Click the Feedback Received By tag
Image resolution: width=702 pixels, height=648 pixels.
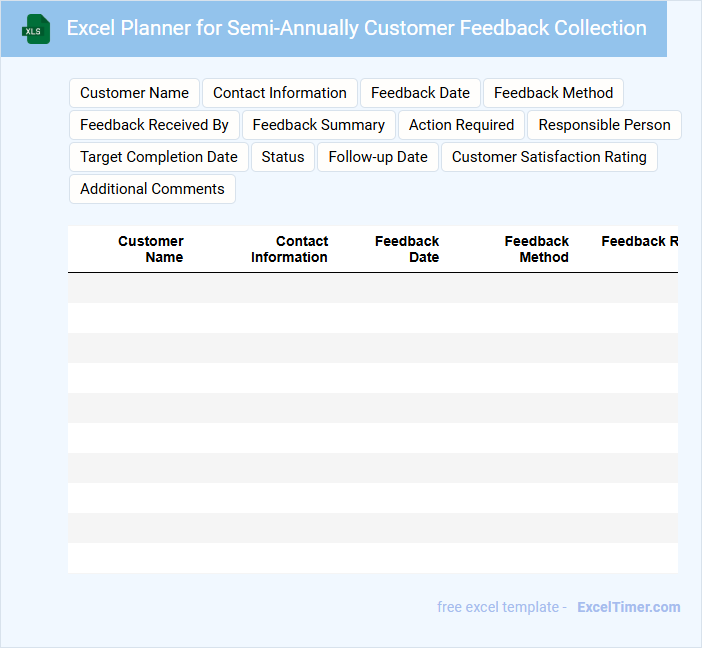[x=154, y=125]
